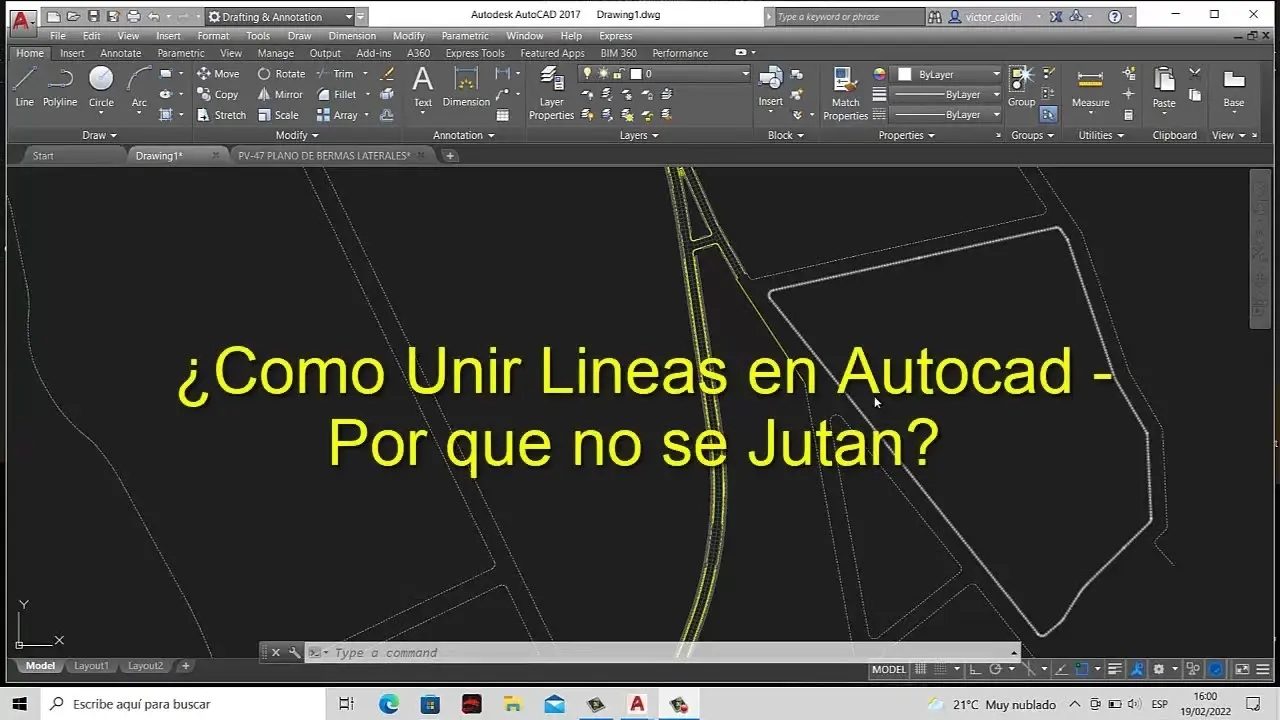Click the new drawing tab plus button

[450, 156]
